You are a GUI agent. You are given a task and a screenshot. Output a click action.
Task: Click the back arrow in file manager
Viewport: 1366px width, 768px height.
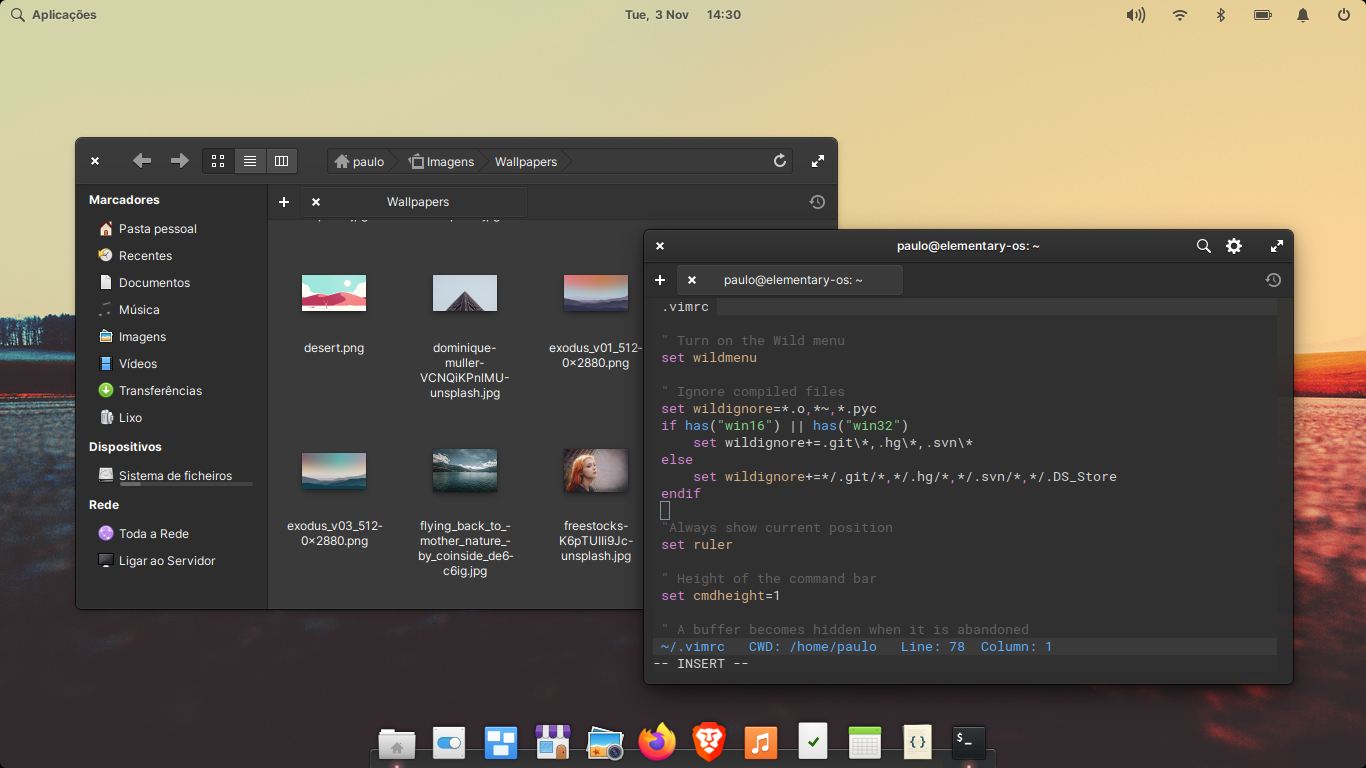tap(142, 161)
